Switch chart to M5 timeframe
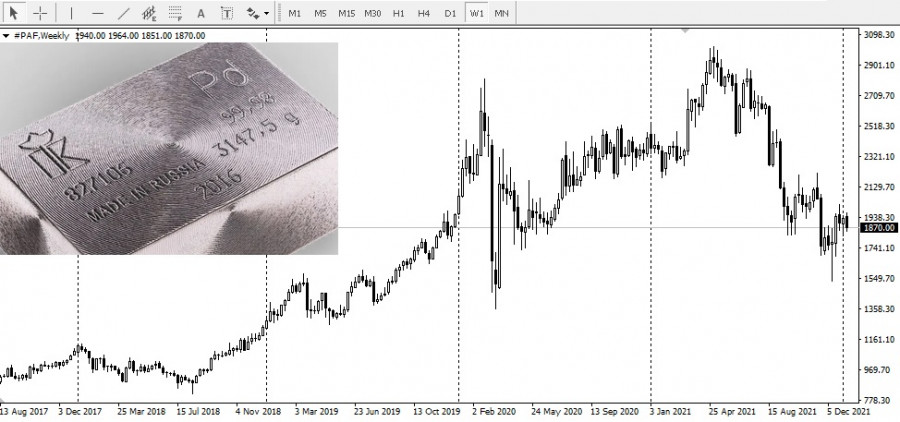The width and height of the screenshot is (900, 422). [x=320, y=13]
